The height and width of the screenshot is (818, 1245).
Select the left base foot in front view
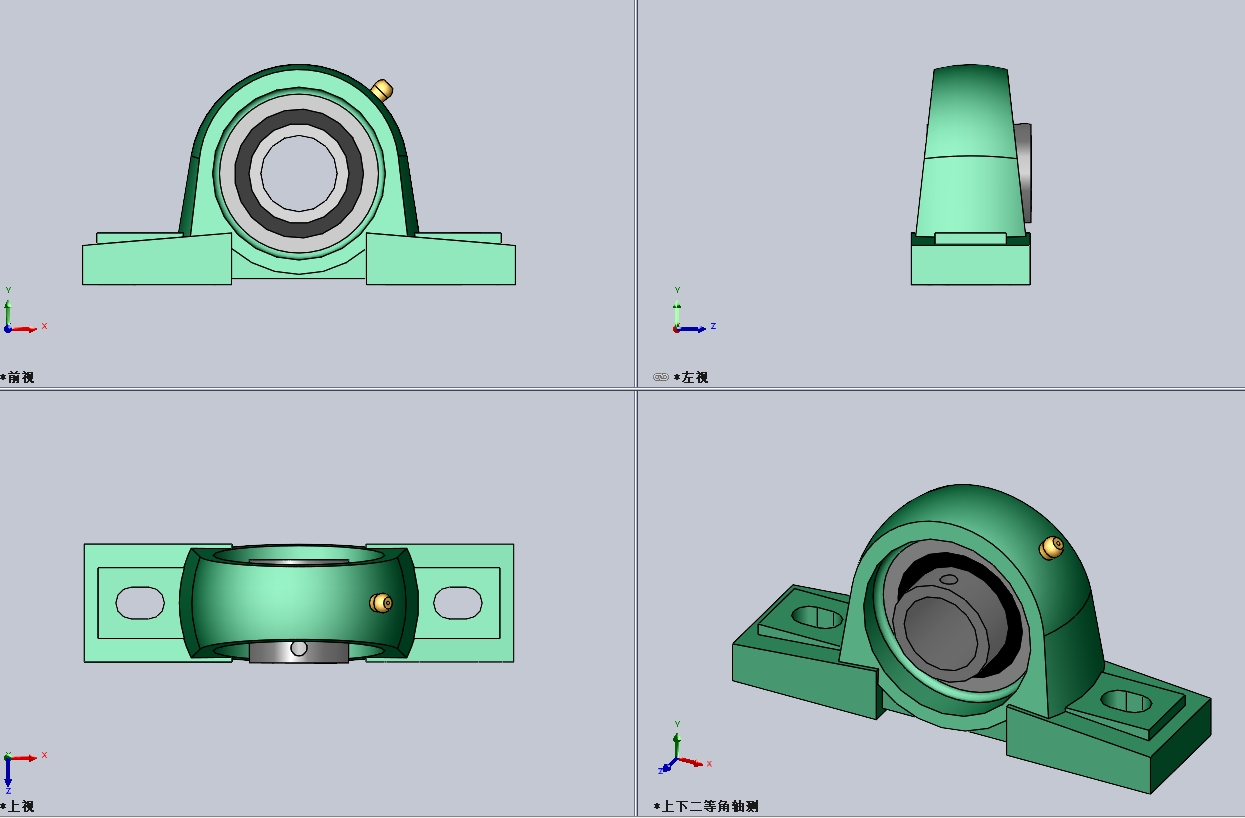point(157,260)
